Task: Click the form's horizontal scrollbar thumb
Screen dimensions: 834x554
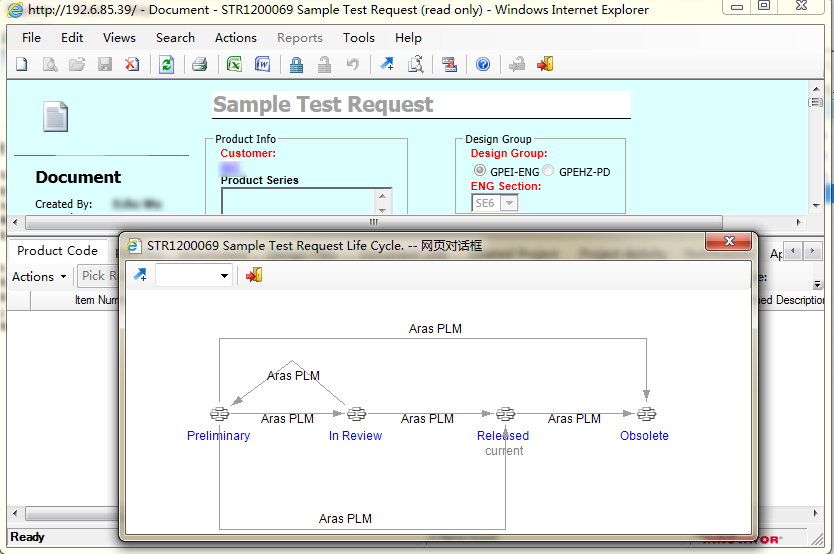Action: pyautogui.click(x=374, y=222)
